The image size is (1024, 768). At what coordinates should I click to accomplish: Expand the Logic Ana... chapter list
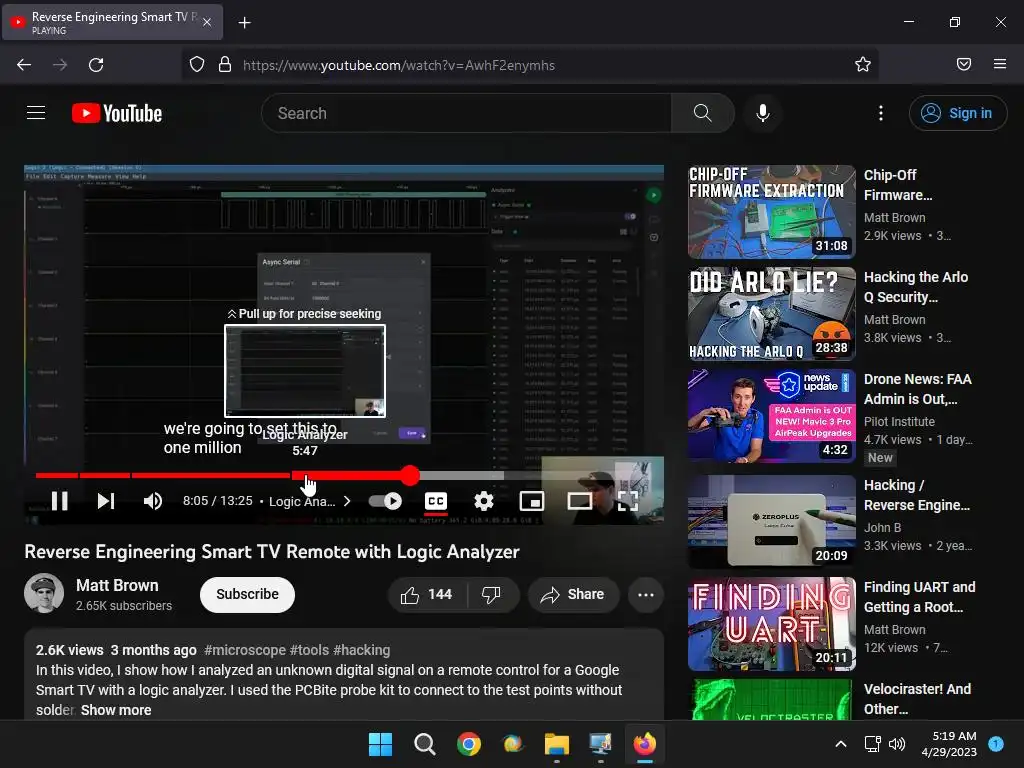310,501
